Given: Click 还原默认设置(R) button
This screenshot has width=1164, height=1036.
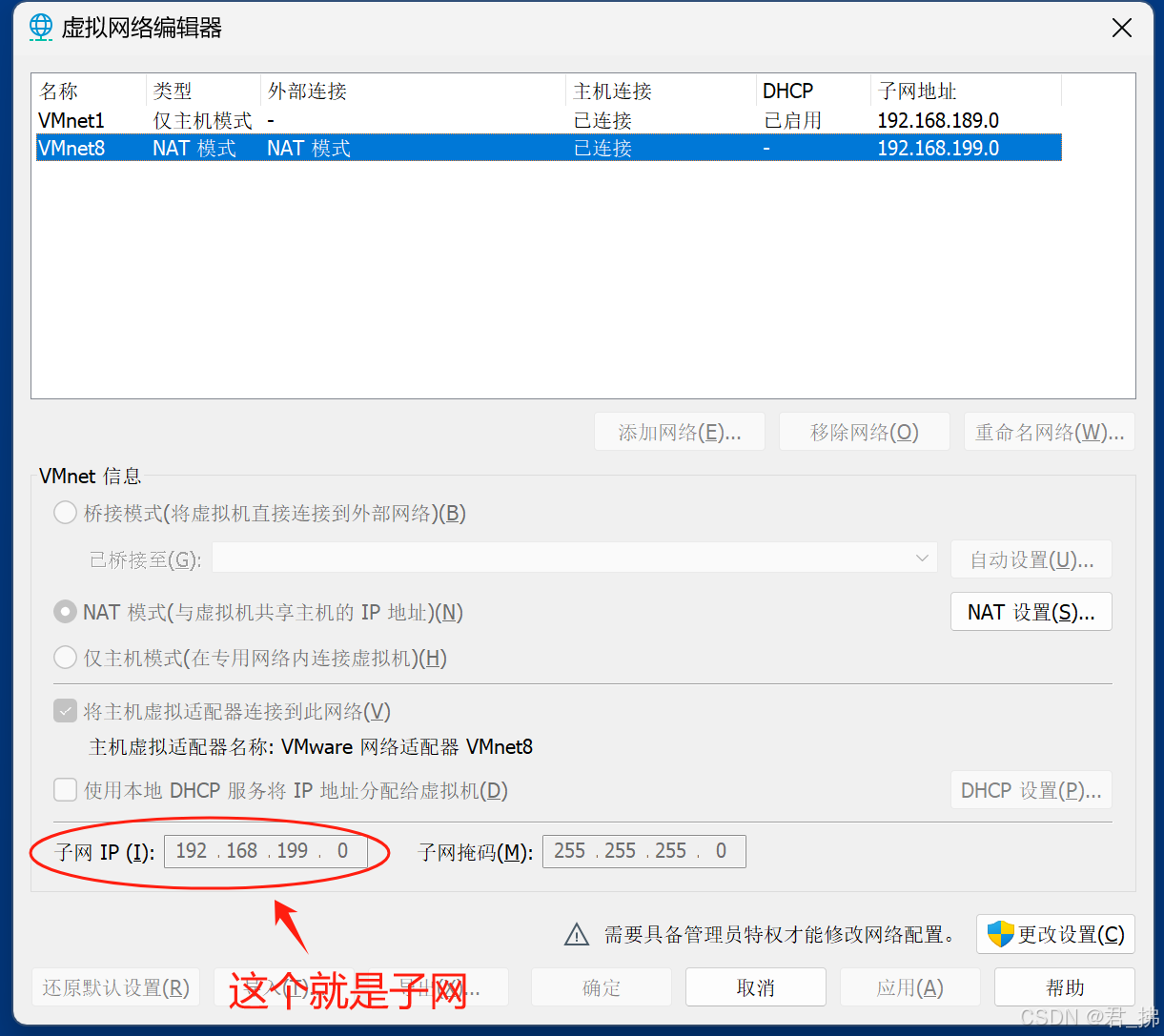Looking at the screenshot, I should pyautogui.click(x=115, y=987).
